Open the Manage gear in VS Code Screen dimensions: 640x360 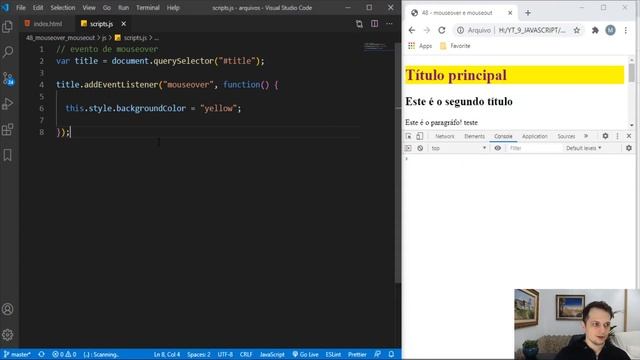click(8, 335)
